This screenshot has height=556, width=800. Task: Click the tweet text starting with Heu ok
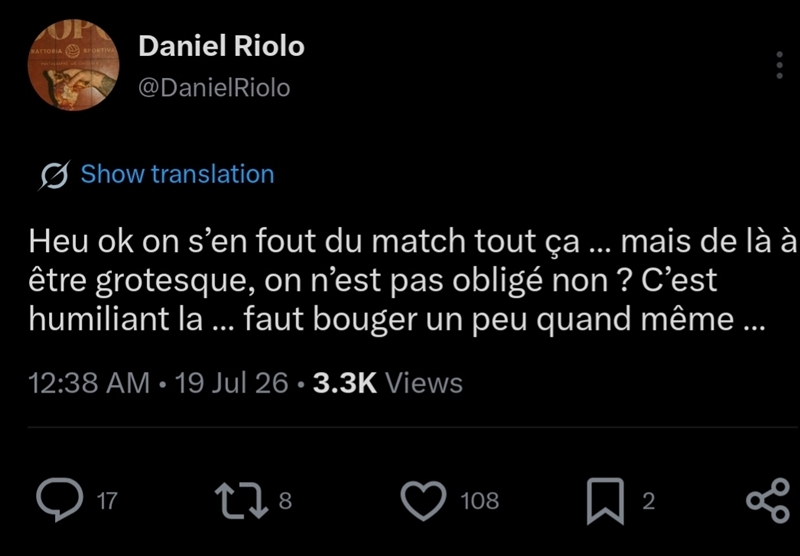tap(412, 281)
